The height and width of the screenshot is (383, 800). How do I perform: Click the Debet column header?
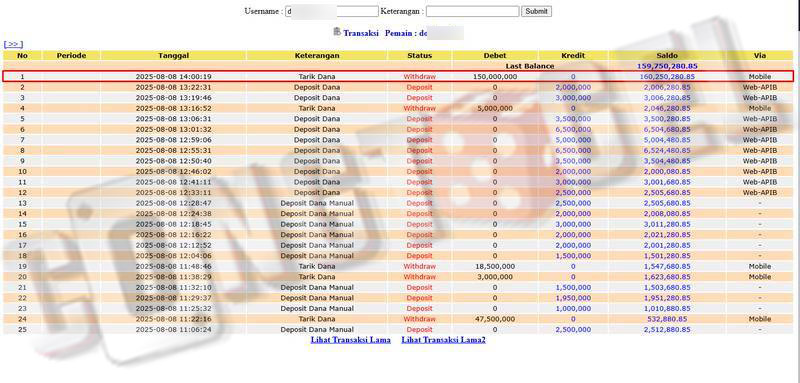coord(494,56)
